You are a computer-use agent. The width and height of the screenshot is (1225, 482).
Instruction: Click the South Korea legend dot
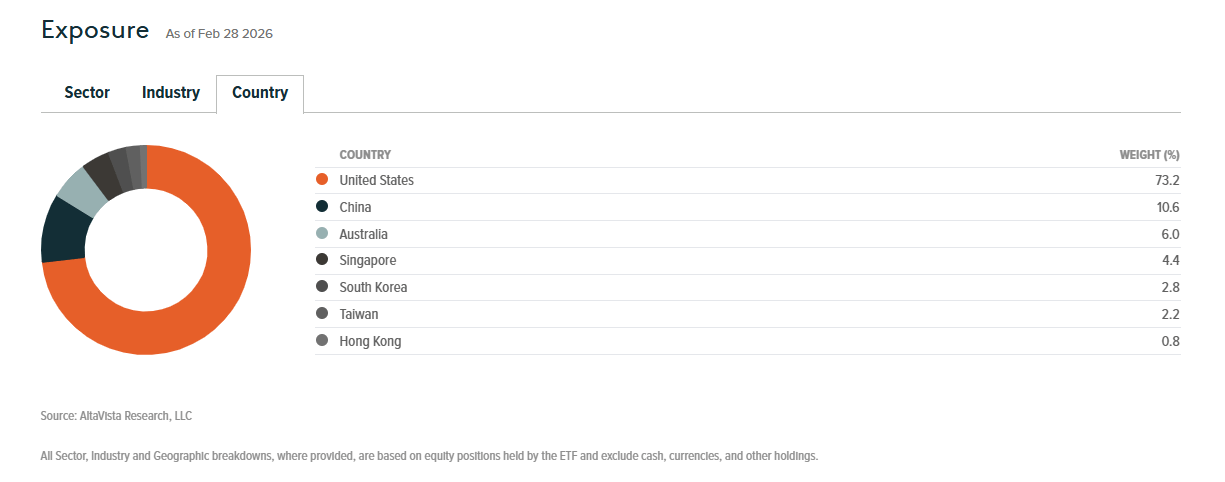322,287
